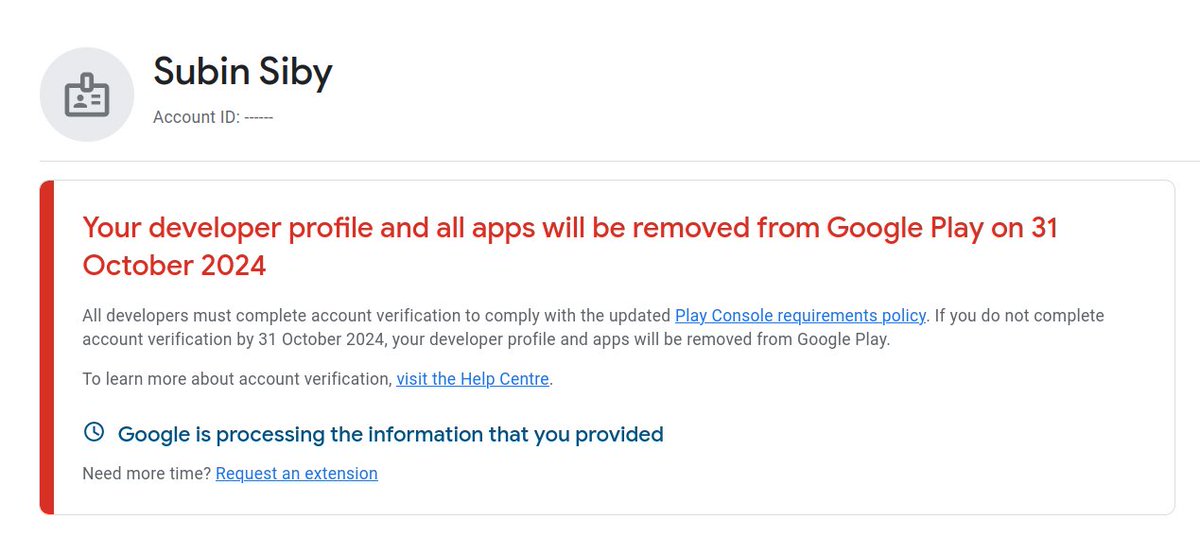The width and height of the screenshot is (1200, 537).
Task: Select the Subin Siby developer name
Action: click(243, 72)
